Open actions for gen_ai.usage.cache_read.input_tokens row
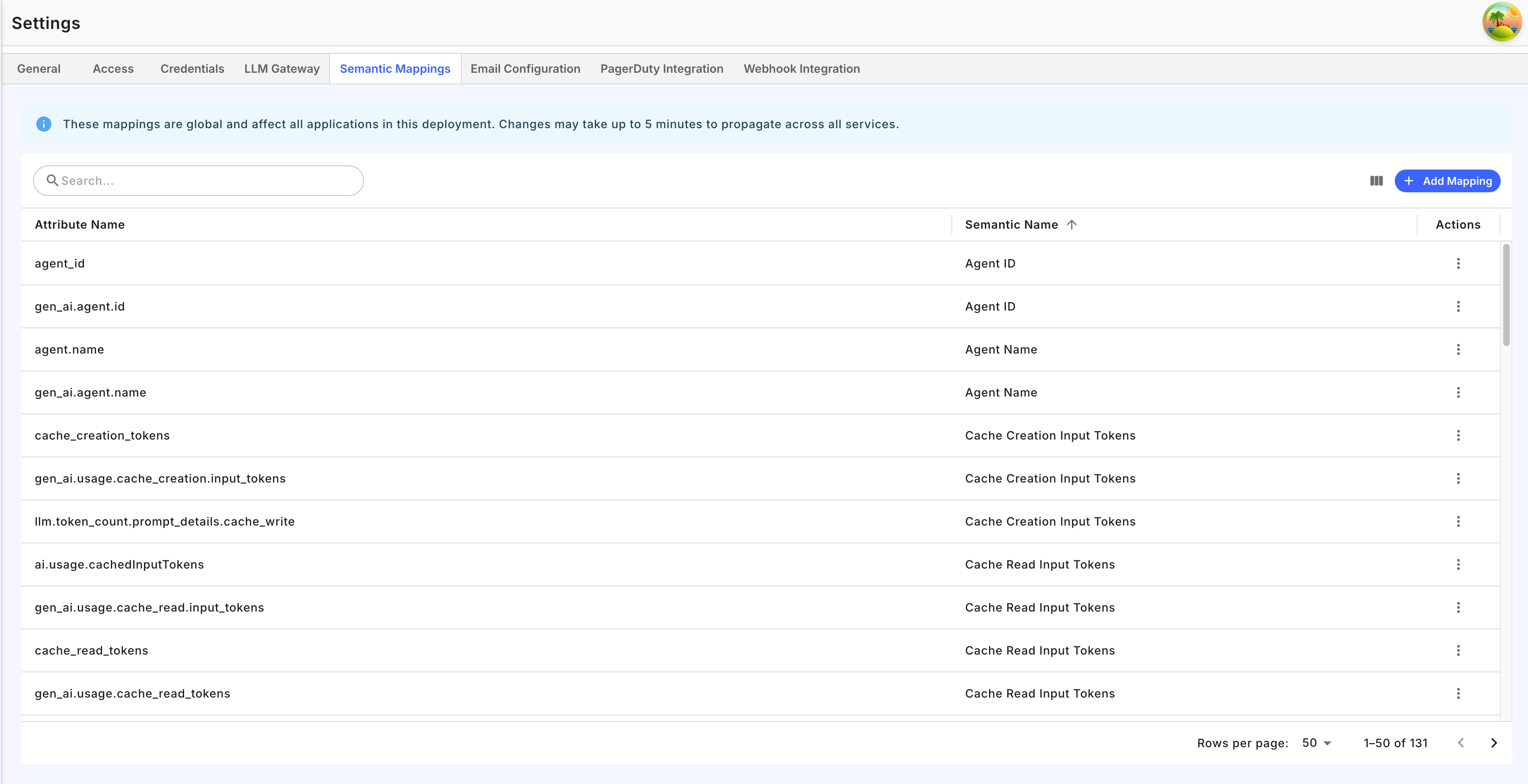1528x784 pixels. (x=1458, y=607)
